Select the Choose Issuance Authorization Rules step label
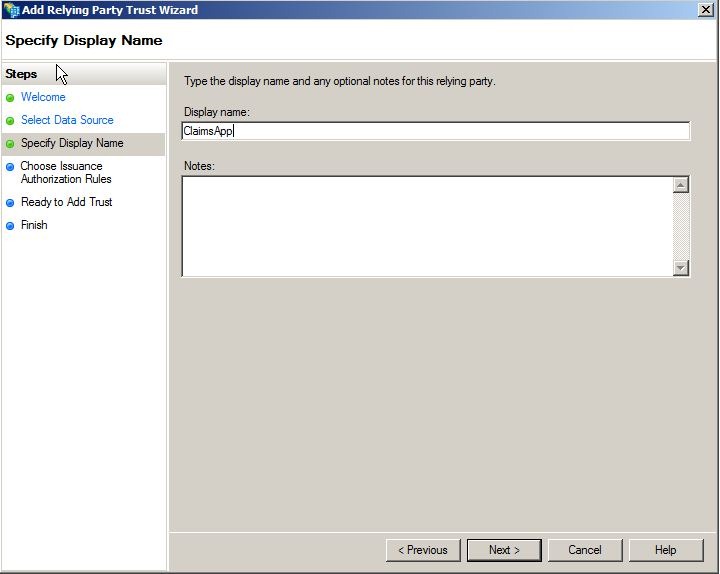720x574 pixels. coord(65,173)
